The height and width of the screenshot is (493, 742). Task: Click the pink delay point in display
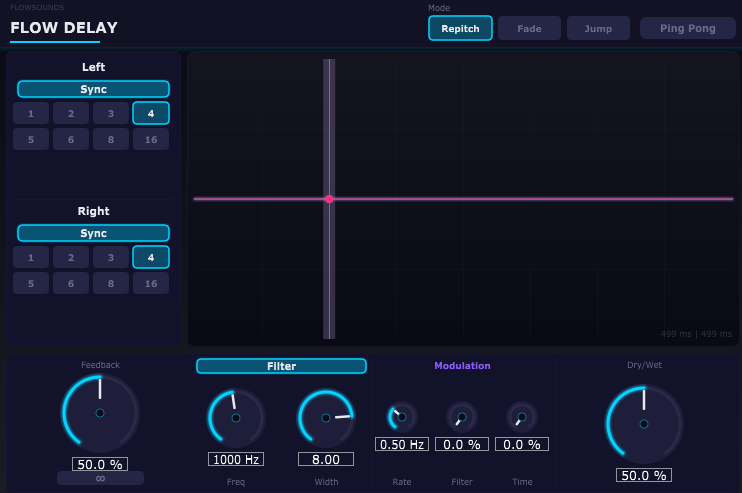pos(329,199)
